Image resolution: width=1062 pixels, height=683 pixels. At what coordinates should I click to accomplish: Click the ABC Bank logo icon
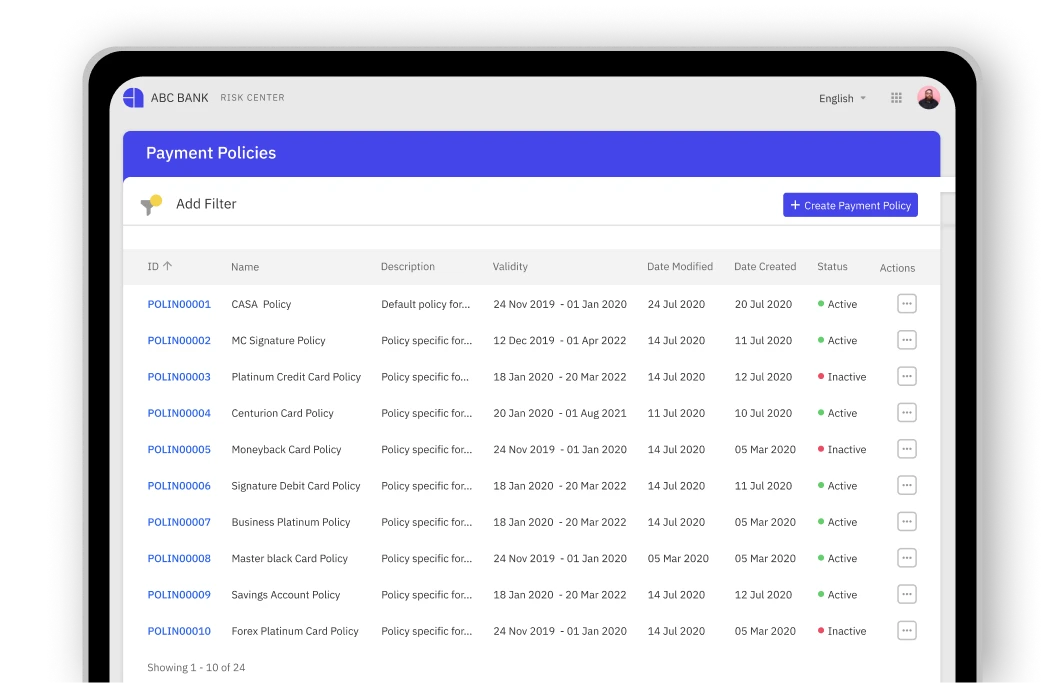[x=133, y=98]
